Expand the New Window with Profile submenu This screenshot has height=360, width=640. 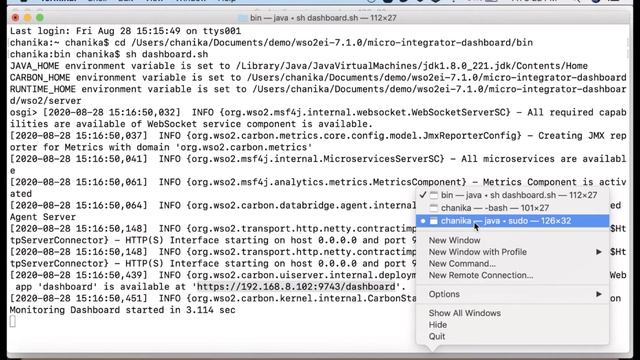[x=512, y=252]
